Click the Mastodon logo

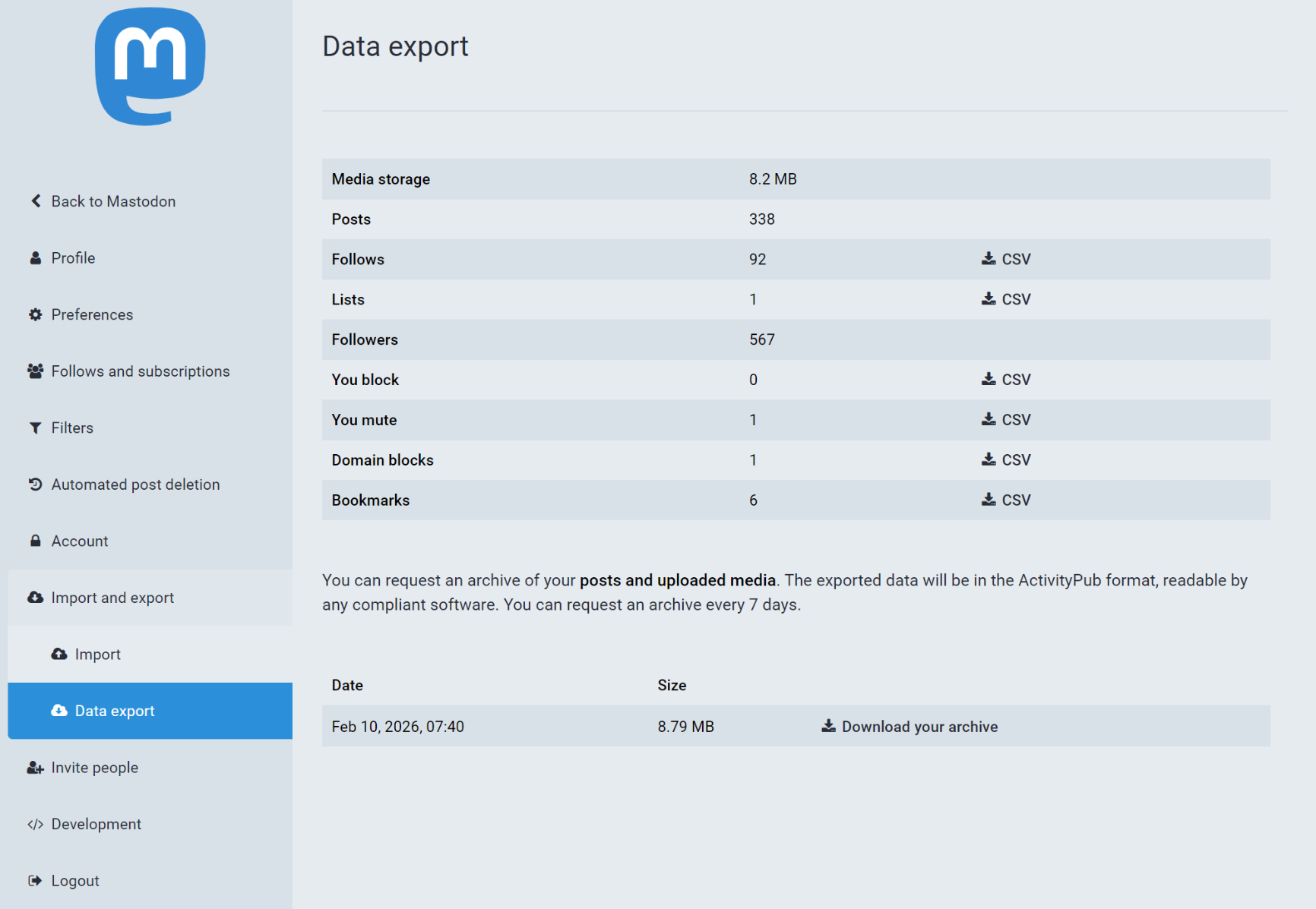pos(150,67)
